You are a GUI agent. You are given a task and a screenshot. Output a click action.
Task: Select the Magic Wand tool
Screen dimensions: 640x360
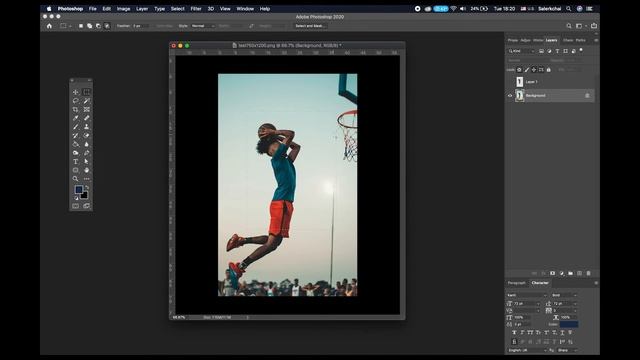[87, 101]
